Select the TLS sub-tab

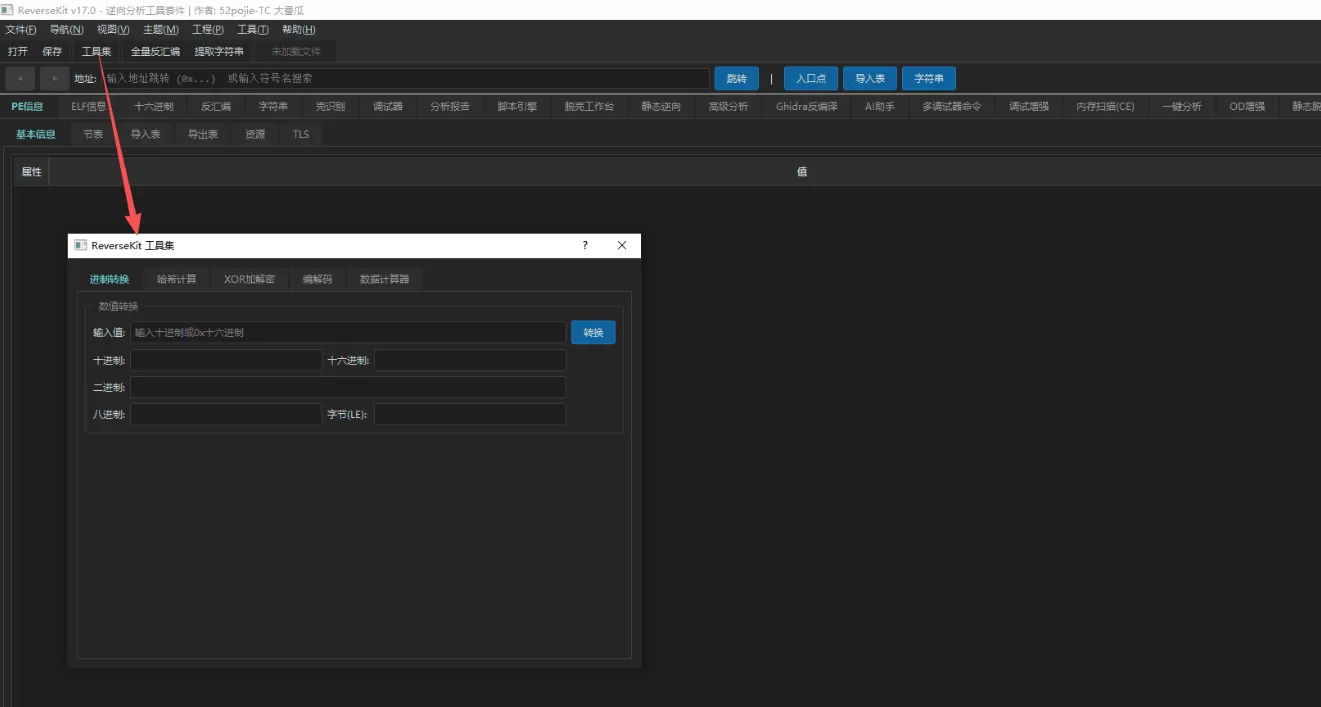pyautogui.click(x=301, y=134)
